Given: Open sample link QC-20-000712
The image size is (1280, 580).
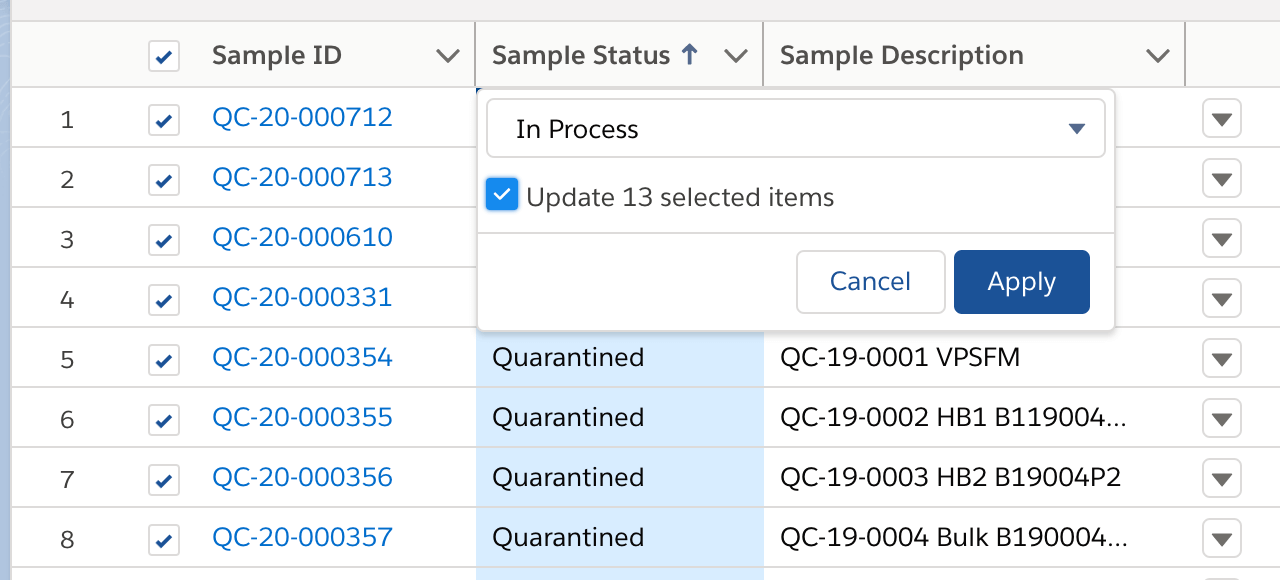Looking at the screenshot, I should coord(302,118).
